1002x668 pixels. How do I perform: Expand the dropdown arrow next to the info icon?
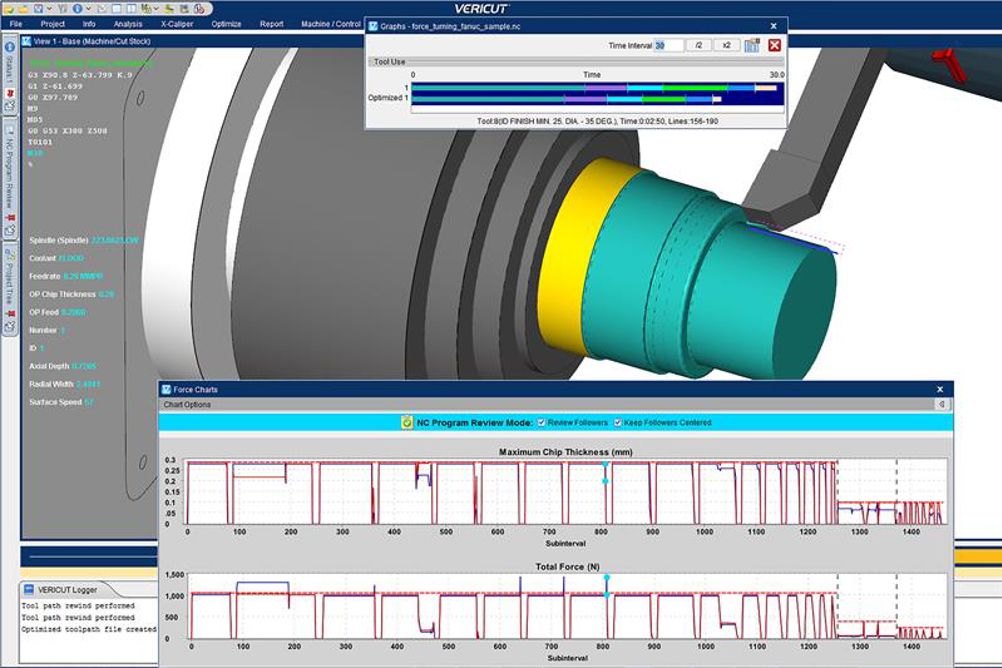[x=88, y=9]
